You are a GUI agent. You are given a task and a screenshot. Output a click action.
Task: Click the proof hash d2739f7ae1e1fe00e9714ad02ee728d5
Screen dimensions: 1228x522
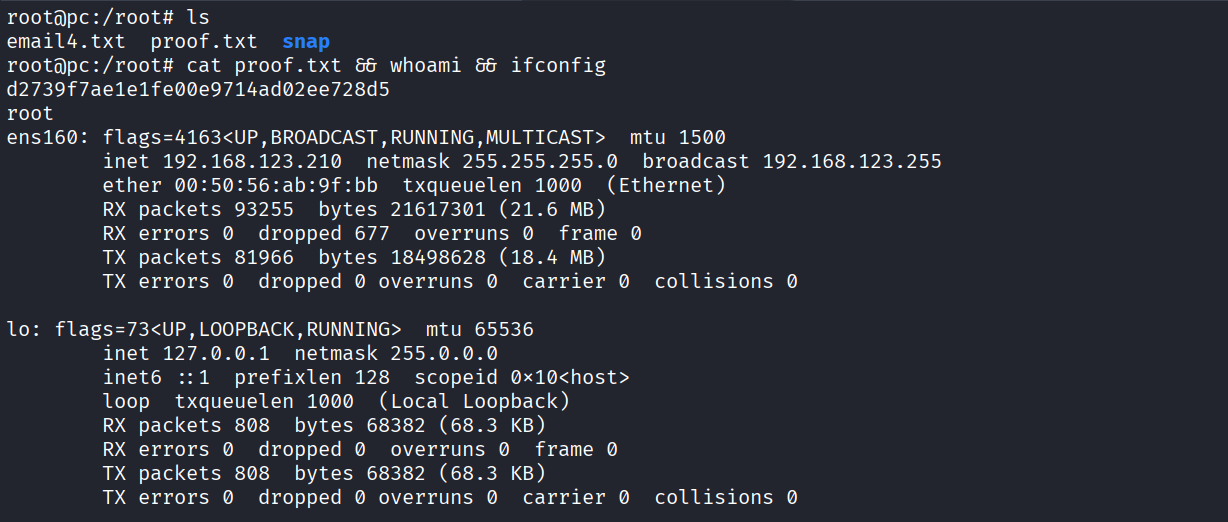tap(198, 90)
